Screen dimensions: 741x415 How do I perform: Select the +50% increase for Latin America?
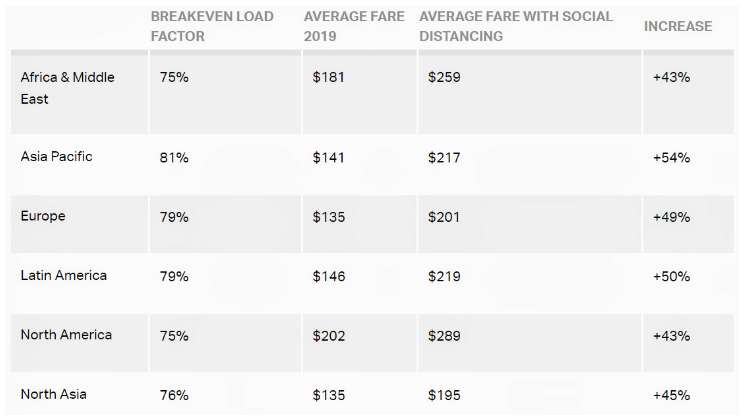[x=671, y=276]
